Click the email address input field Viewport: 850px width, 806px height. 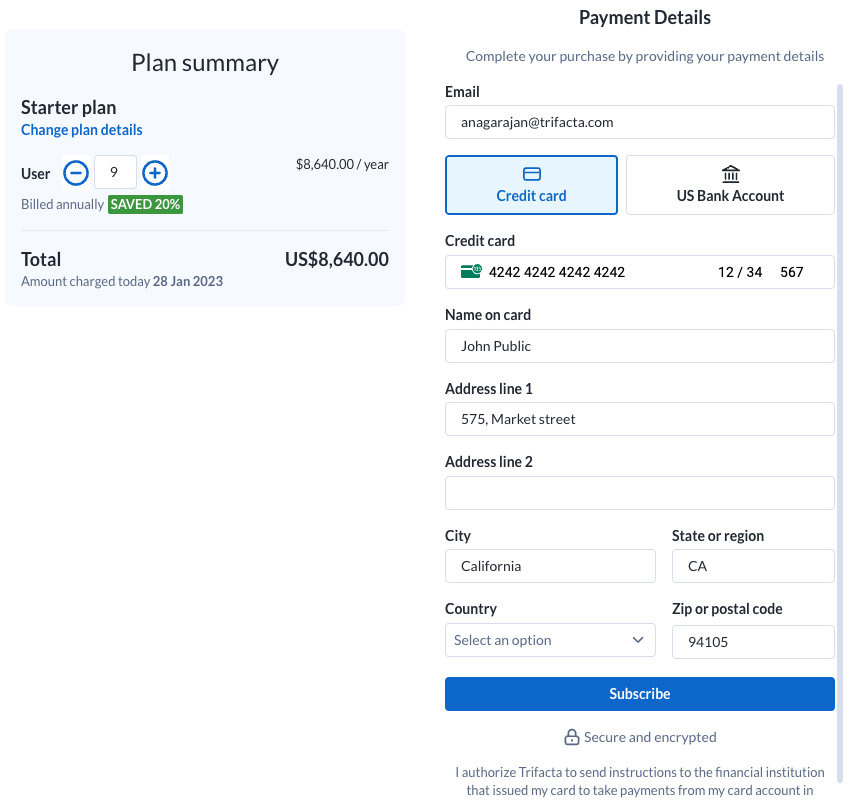click(639, 122)
